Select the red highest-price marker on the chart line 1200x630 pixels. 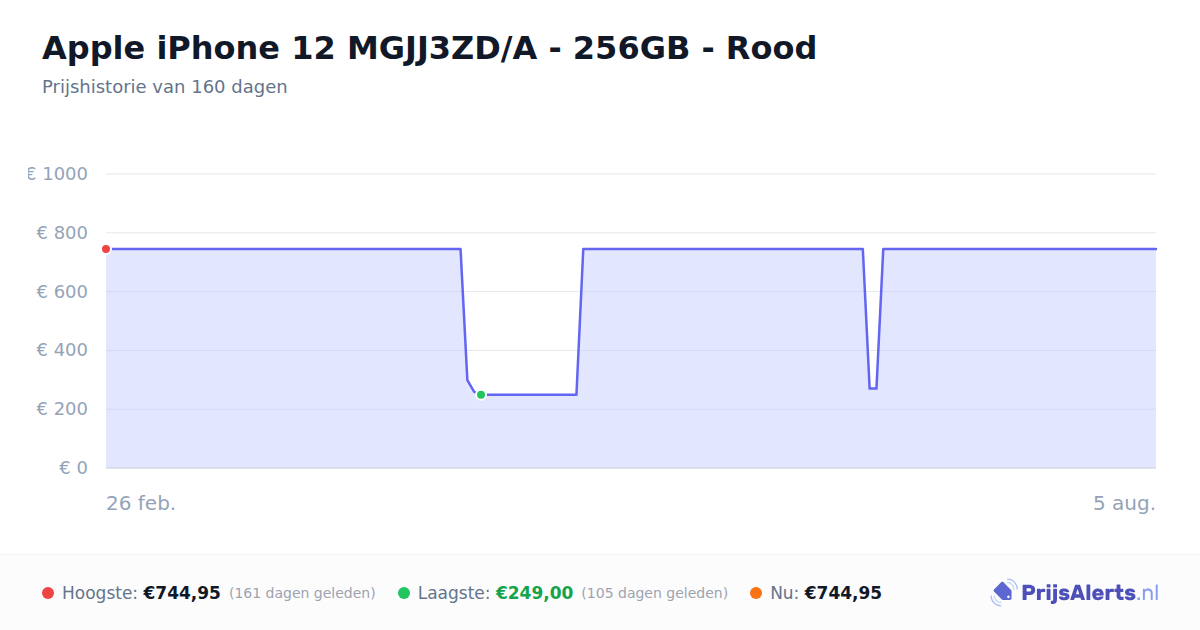point(106,249)
